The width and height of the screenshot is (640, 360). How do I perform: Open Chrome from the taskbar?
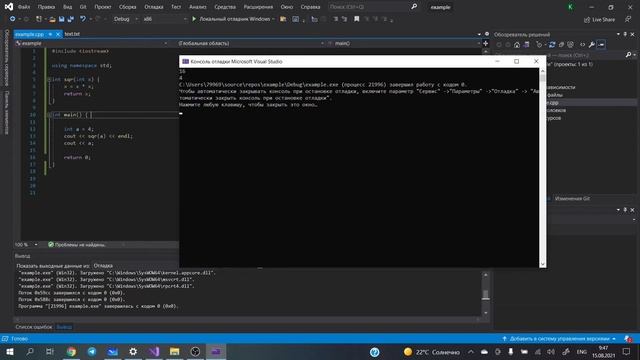pos(71,351)
